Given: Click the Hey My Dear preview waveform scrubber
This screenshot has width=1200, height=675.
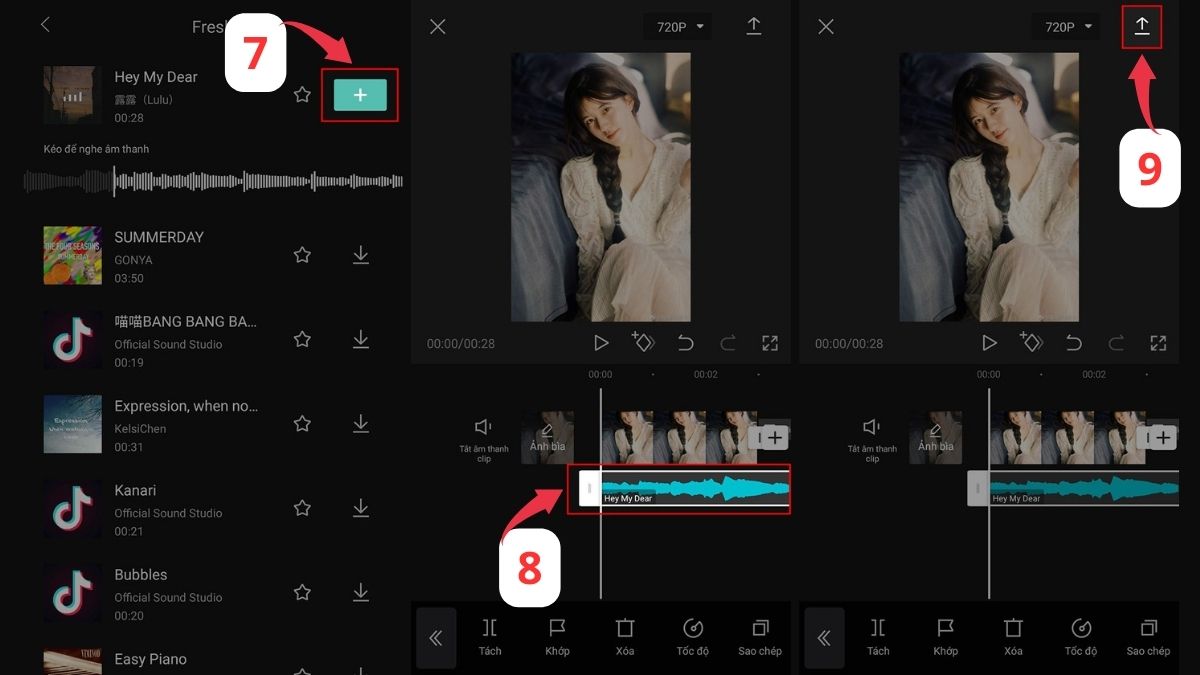Looking at the screenshot, I should pos(214,181).
